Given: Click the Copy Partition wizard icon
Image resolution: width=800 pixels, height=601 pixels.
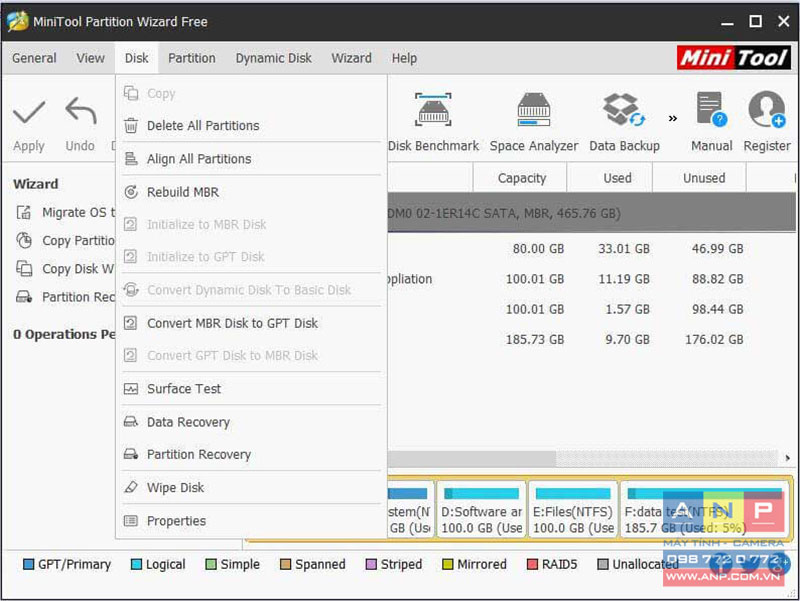Looking at the screenshot, I should click(24, 240).
